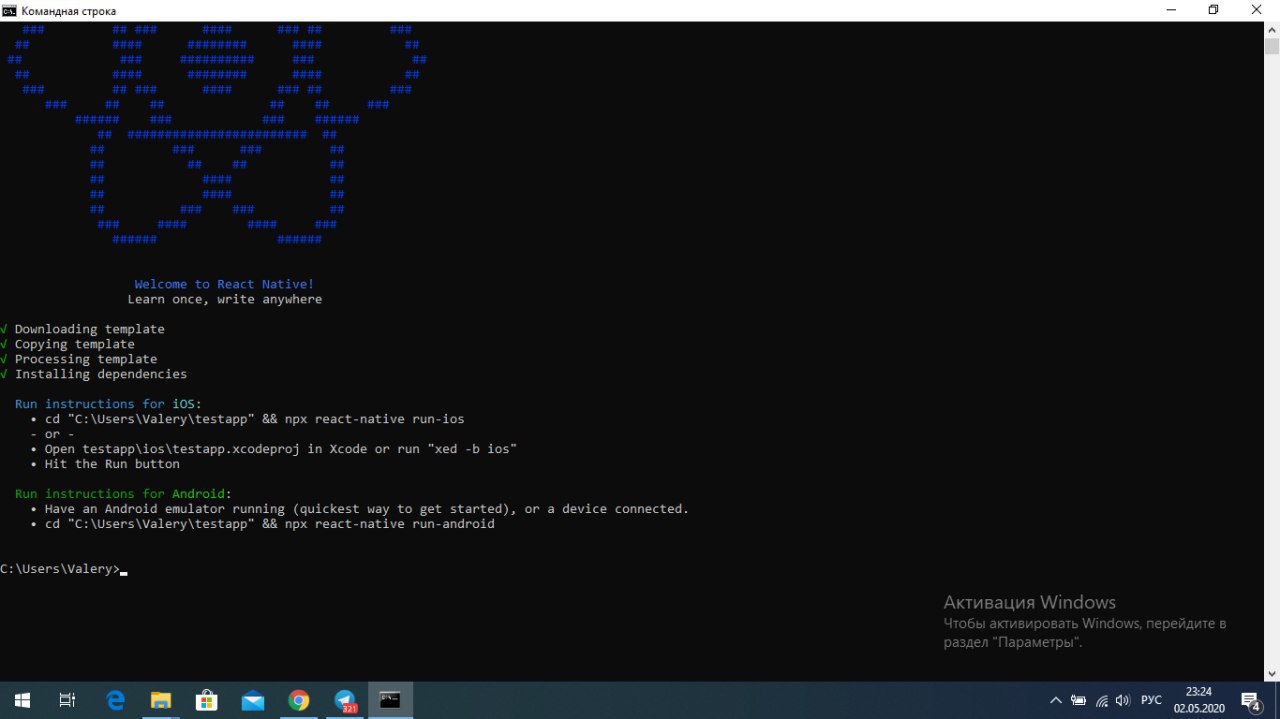Viewport: 1280px width, 719px height.
Task: Close the Command Prompt window
Action: 1258,10
